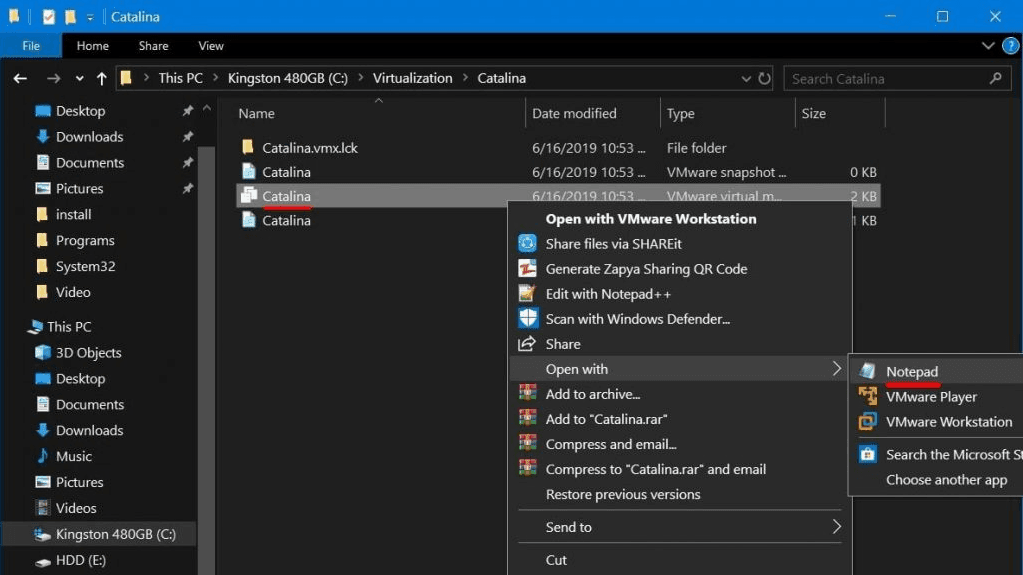The image size is (1023, 575).
Task: Click the Notepad icon in submenu
Action: [867, 372]
